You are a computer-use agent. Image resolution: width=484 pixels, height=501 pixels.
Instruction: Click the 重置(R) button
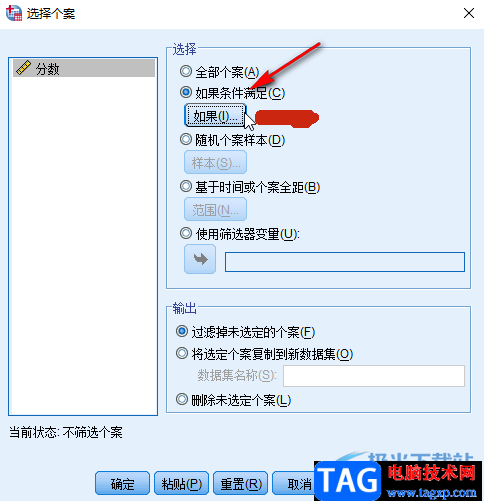coord(240,483)
